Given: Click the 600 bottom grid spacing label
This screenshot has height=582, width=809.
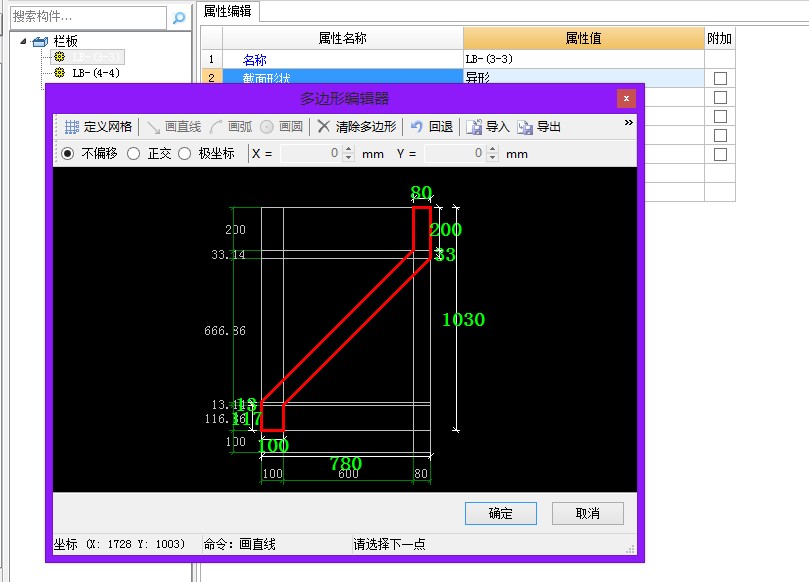Looking at the screenshot, I should click(348, 474).
